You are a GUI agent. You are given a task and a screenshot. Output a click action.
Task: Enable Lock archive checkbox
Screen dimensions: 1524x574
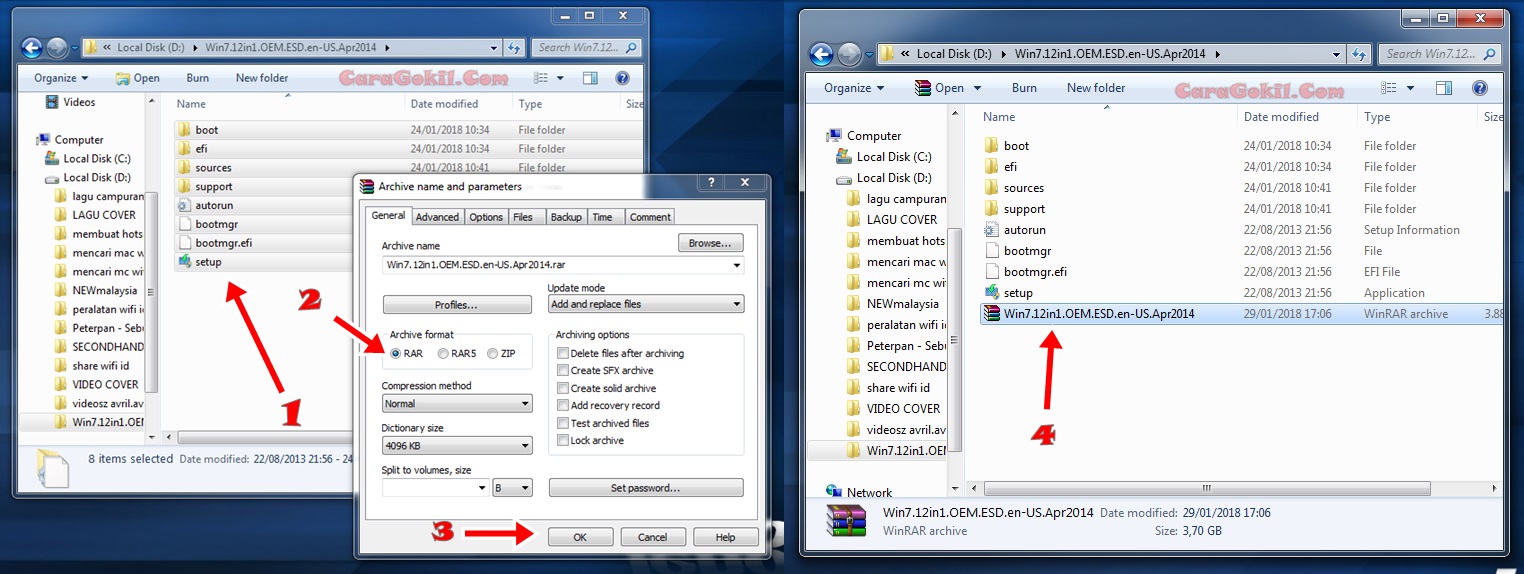point(563,441)
